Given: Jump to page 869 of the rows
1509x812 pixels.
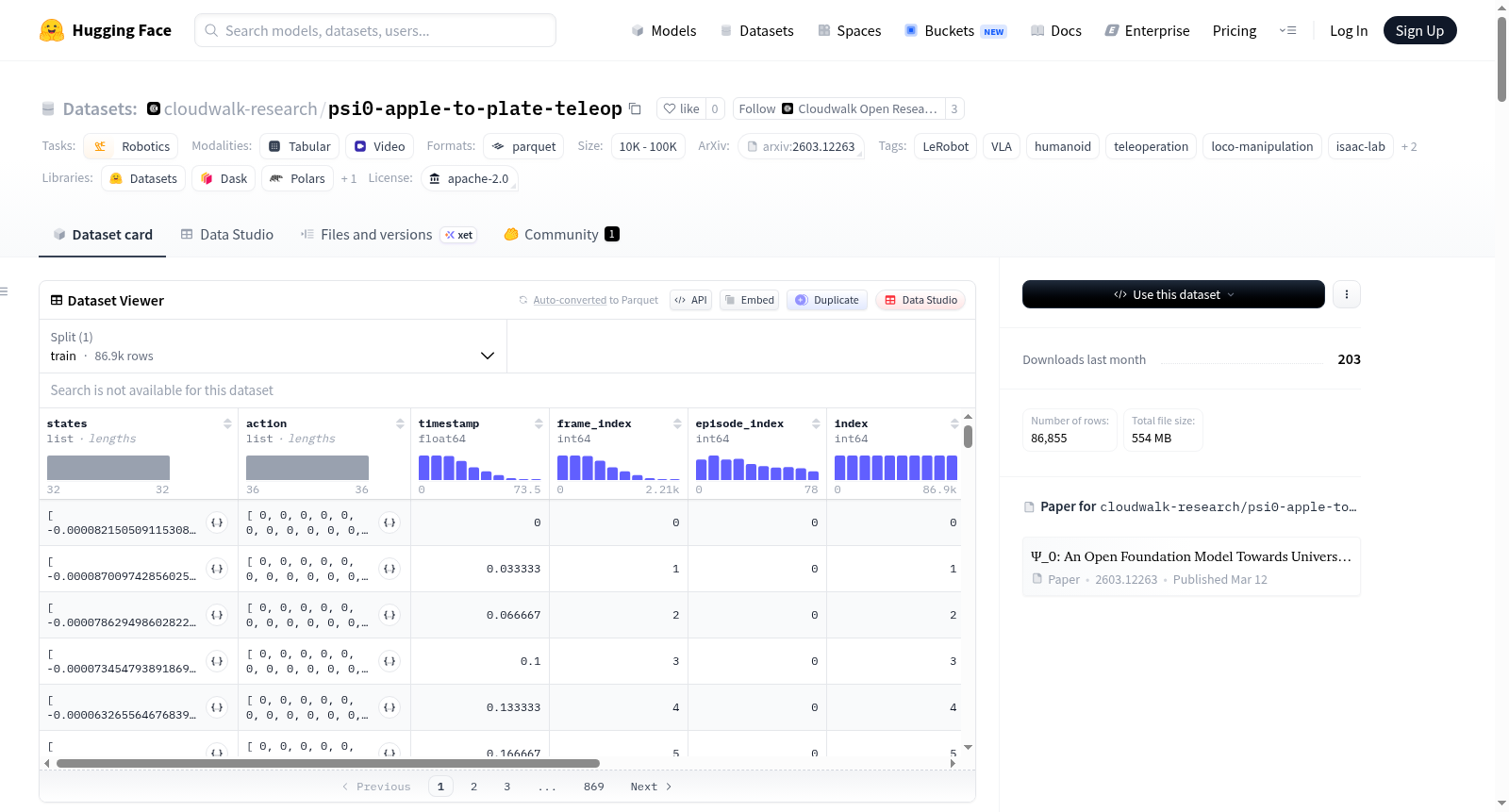Looking at the screenshot, I should (593, 787).
